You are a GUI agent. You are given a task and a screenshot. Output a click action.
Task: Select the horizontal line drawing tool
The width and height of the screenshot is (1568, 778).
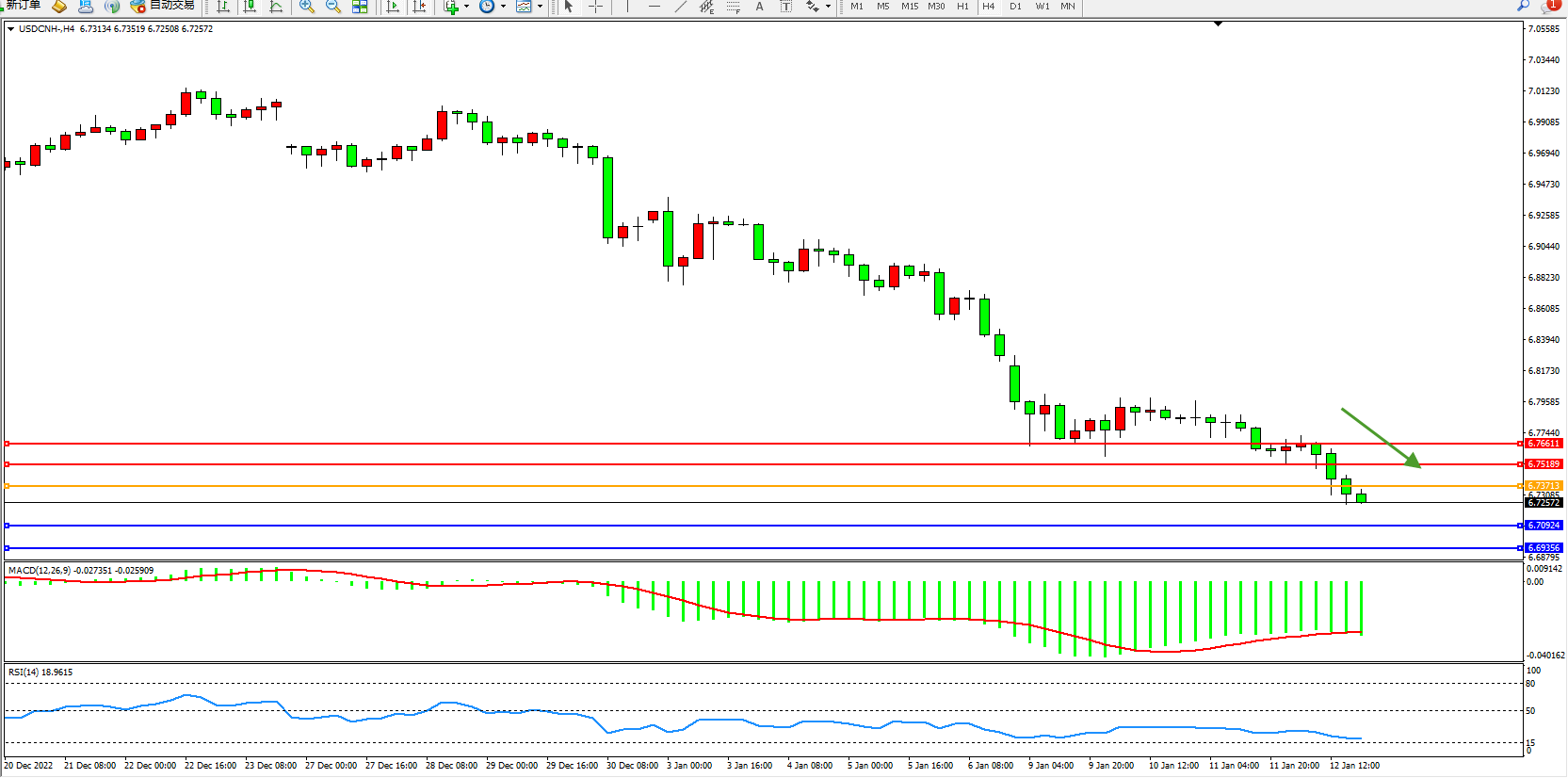click(655, 7)
